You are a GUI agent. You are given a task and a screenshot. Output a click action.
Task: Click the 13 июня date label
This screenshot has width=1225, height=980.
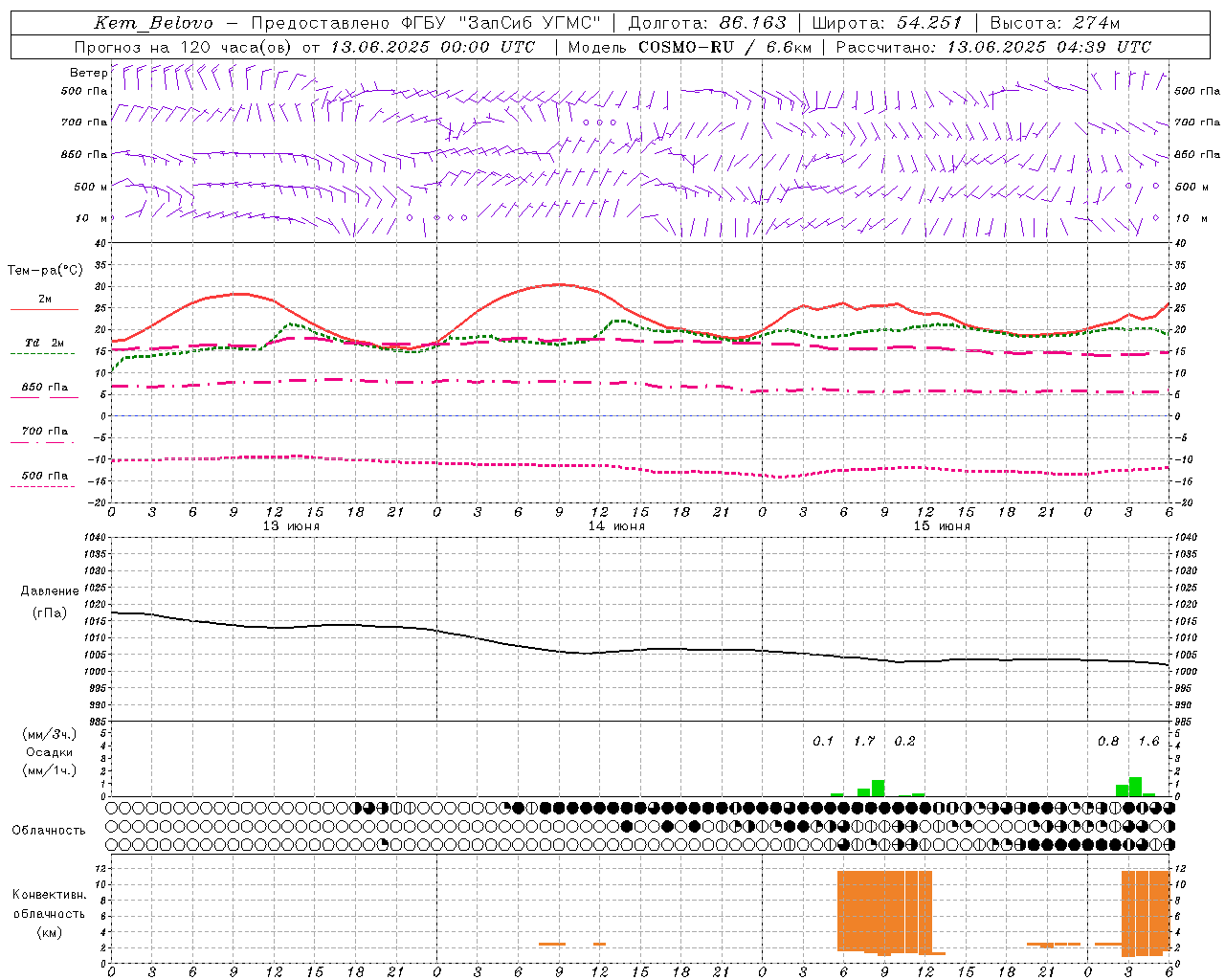[x=291, y=525]
